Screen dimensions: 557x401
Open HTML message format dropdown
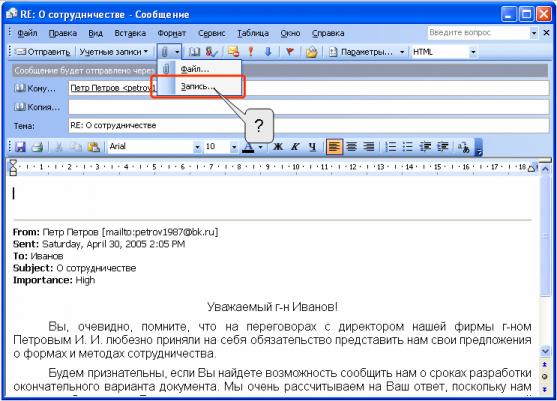point(473,52)
